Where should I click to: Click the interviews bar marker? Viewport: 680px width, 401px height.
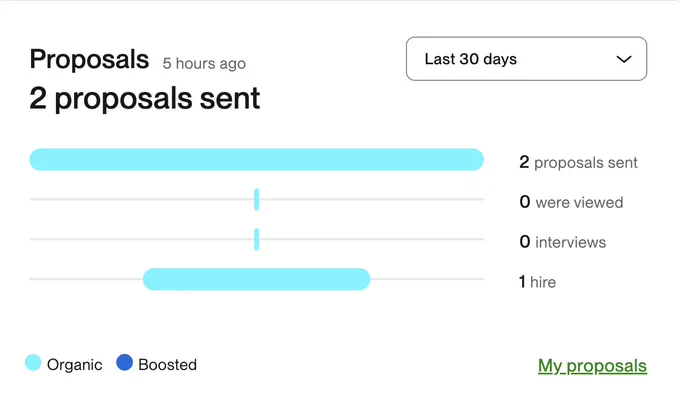pos(257,239)
